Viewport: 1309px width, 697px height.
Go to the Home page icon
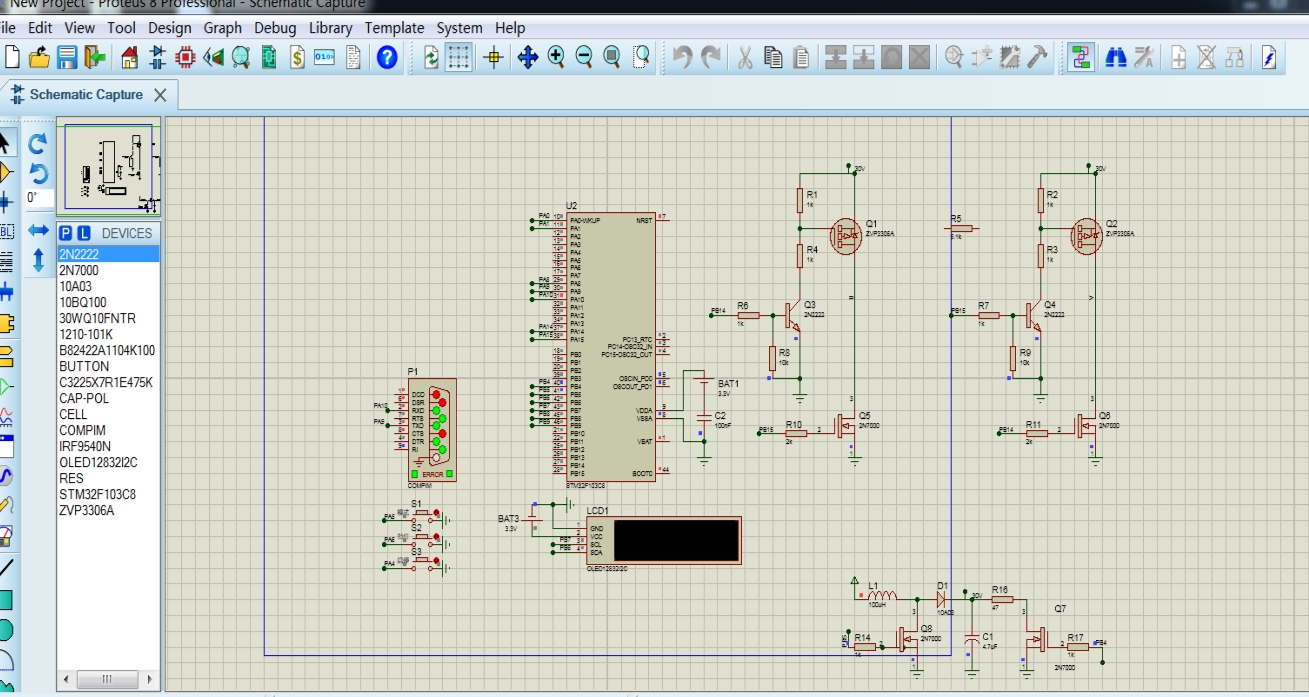pyautogui.click(x=130, y=57)
